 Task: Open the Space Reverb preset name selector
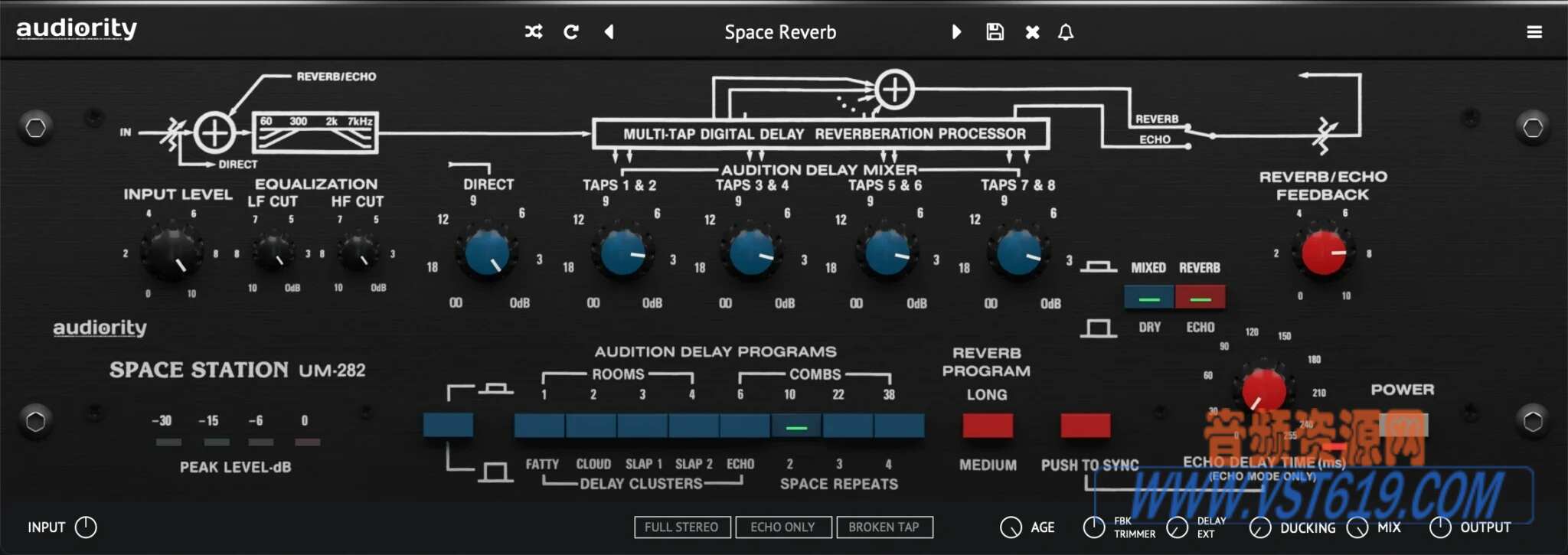tap(780, 32)
